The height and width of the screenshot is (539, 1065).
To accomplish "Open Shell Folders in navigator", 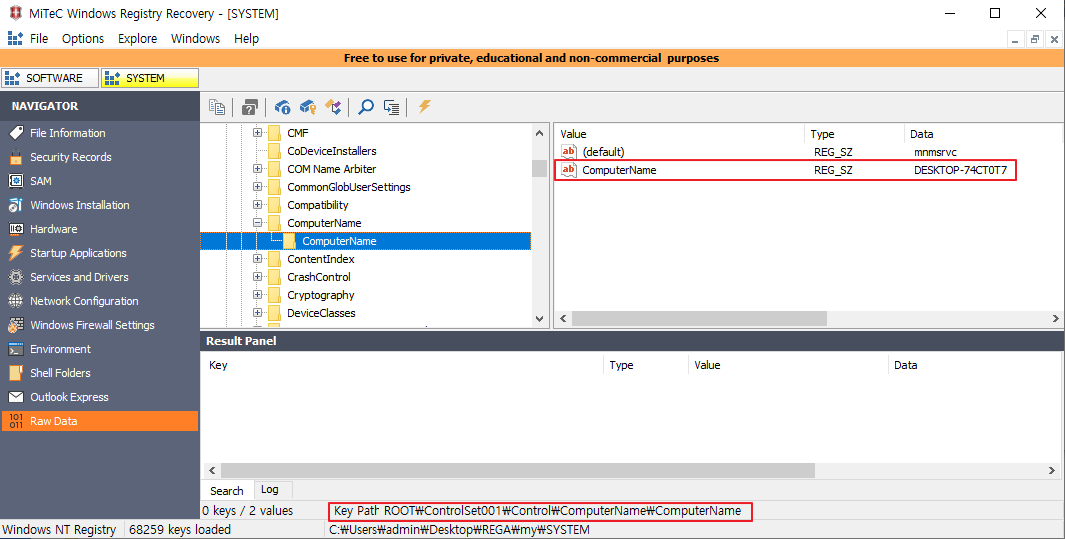I will pos(99,373).
